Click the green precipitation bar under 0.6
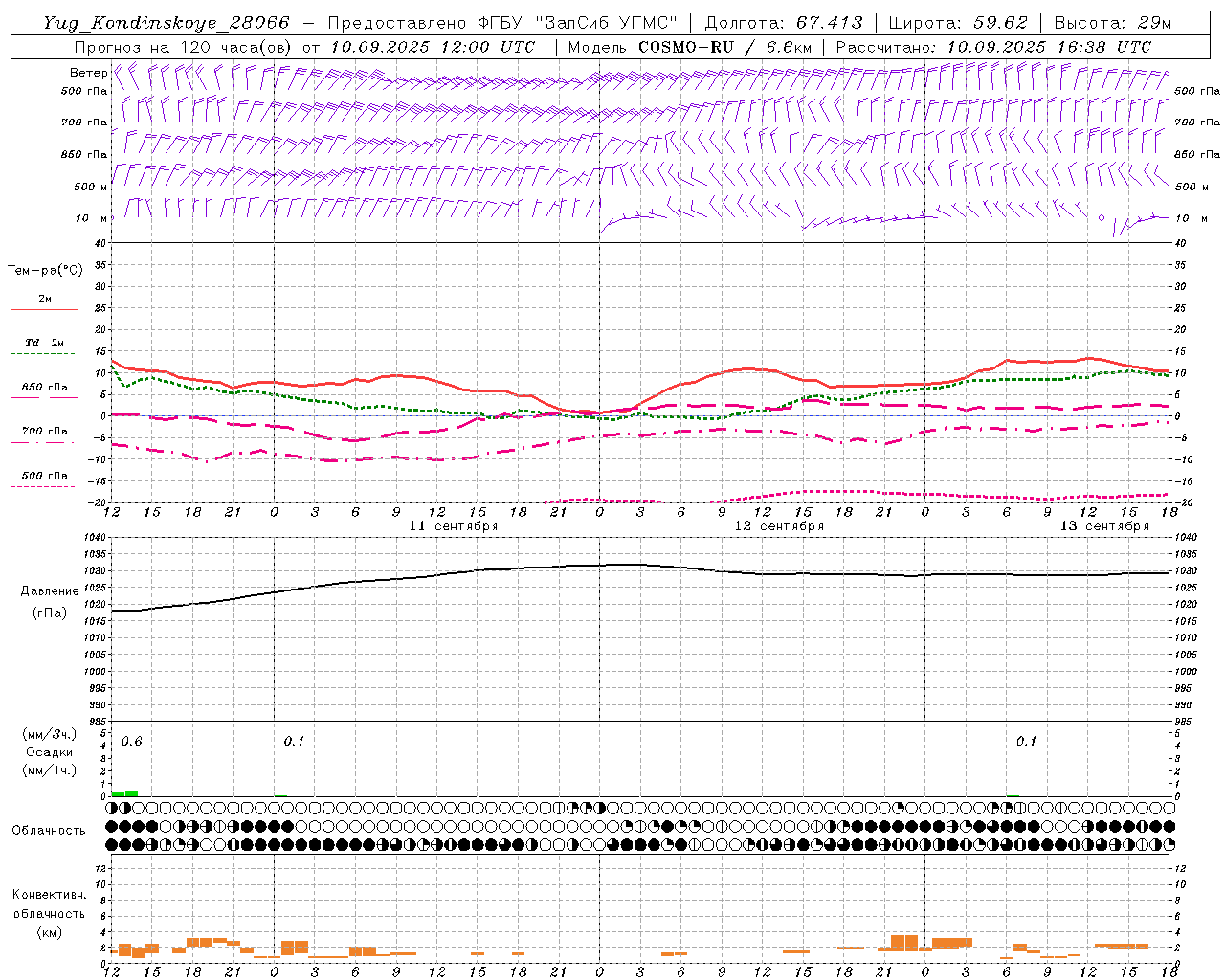Viewport: 1225px width, 980px height. pyautogui.click(x=125, y=793)
